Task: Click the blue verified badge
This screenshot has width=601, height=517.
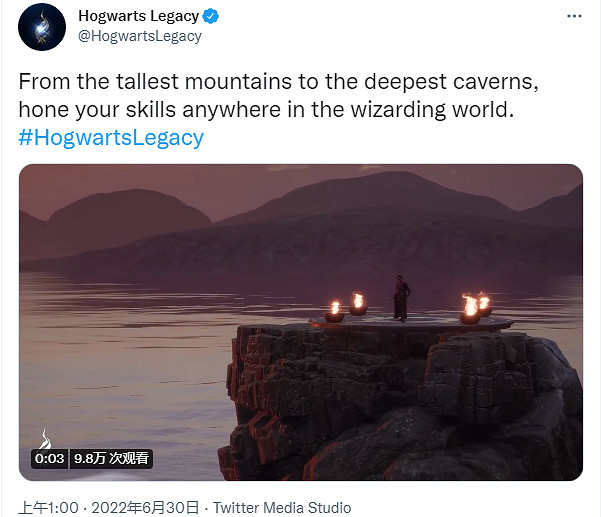Action: pyautogui.click(x=210, y=16)
